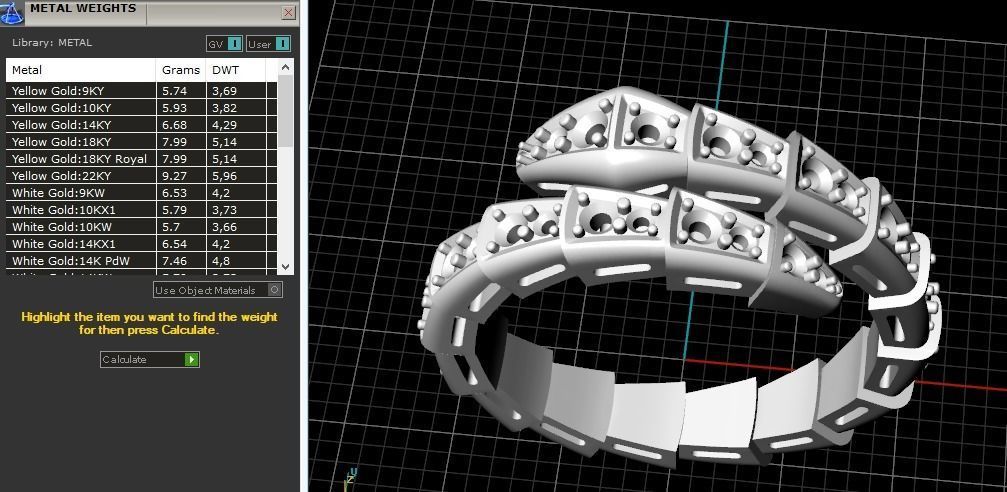This screenshot has width=1007, height=492.
Task: Click the green arrow on Calculate
Action: click(x=191, y=359)
